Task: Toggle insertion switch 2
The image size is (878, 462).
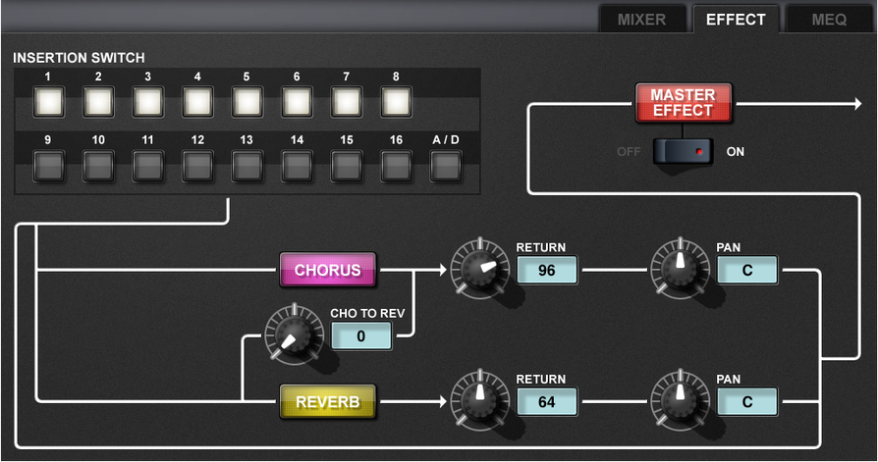Action: pyautogui.click(x=99, y=102)
